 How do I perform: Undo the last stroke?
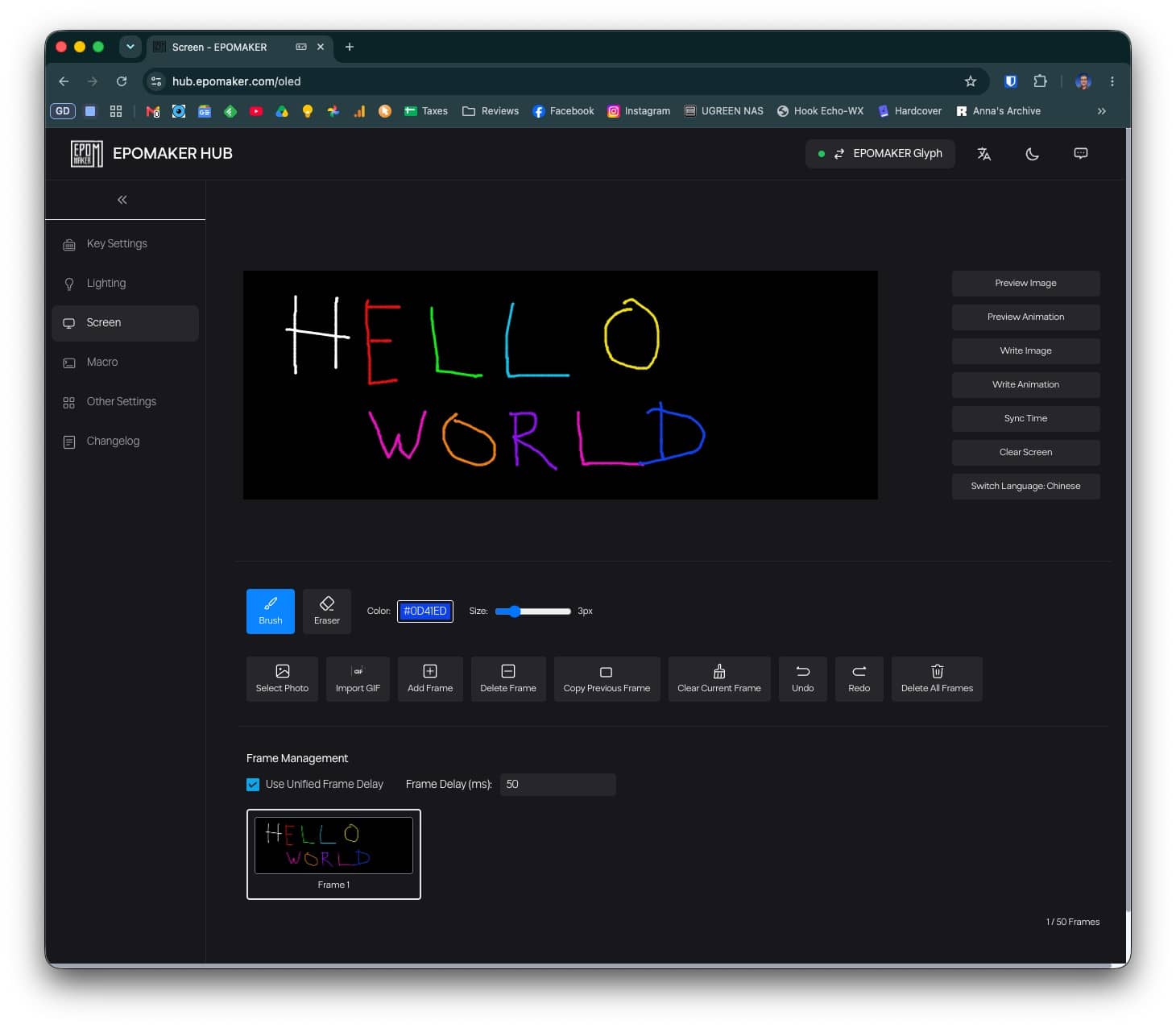[x=802, y=678]
